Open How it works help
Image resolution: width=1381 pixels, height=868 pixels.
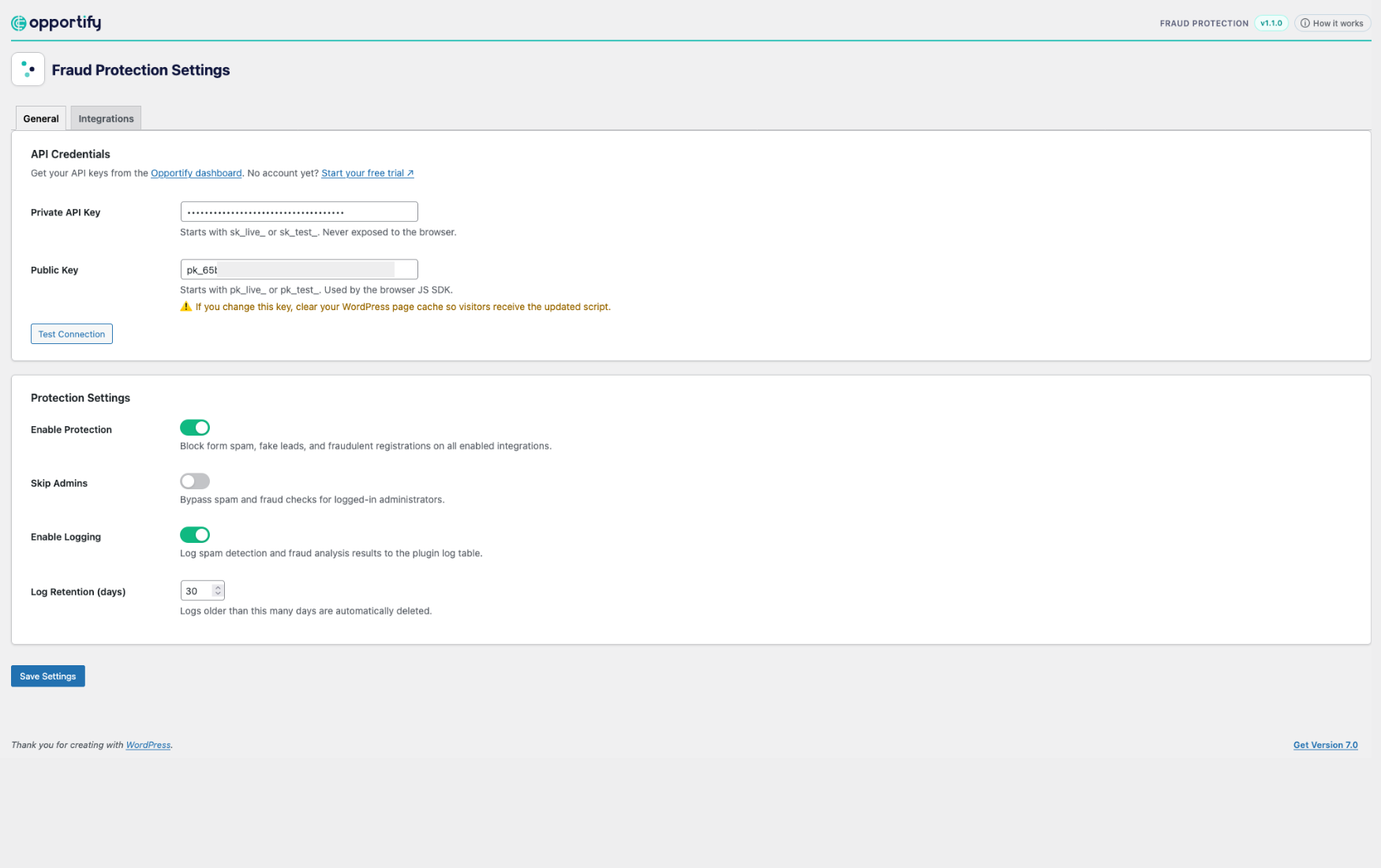(1332, 23)
